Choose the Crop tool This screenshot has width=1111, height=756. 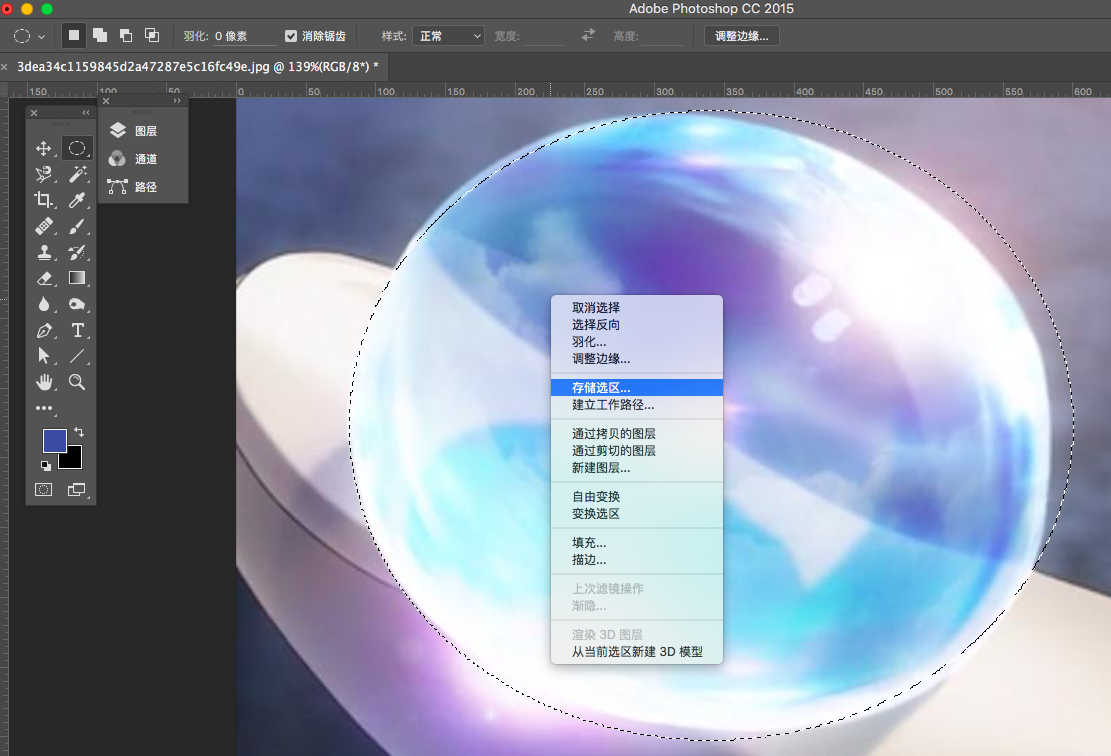coord(44,199)
